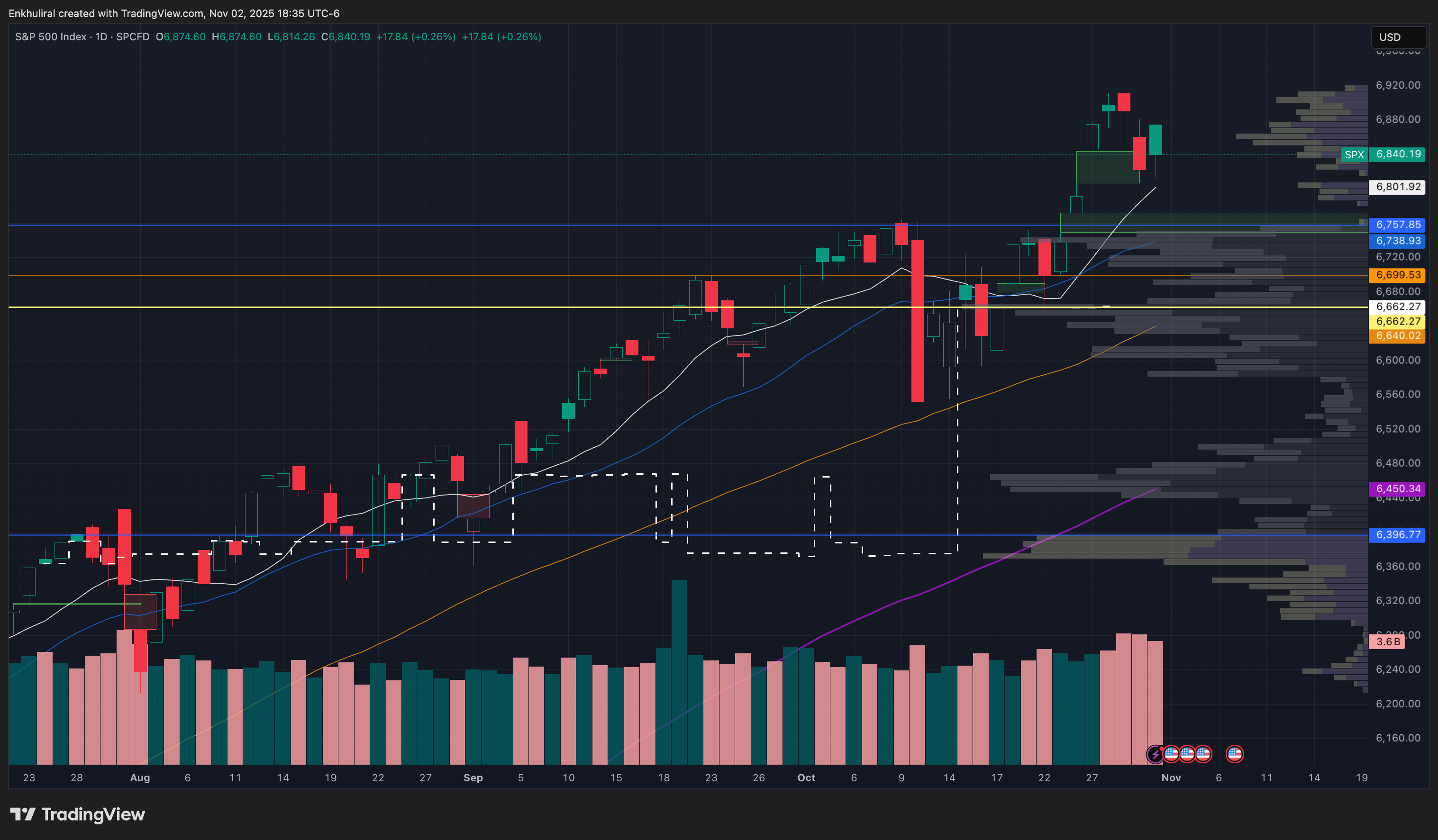Image resolution: width=1438 pixels, height=840 pixels.
Task: Click the third US flag event icon
Action: 1203,754
